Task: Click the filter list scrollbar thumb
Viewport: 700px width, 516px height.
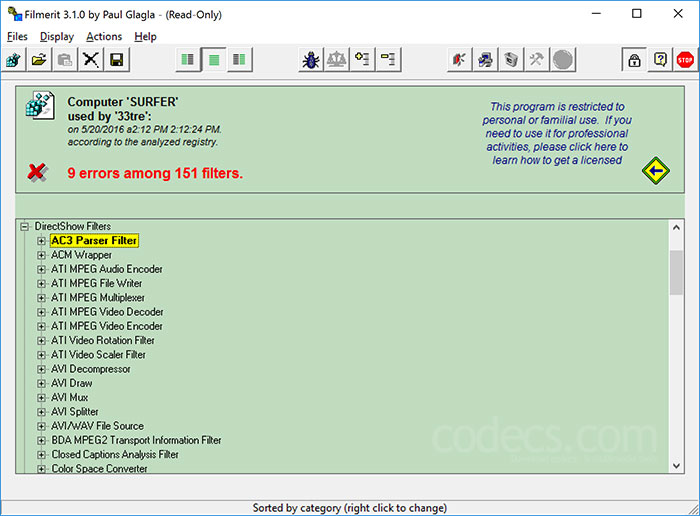Action: click(676, 272)
